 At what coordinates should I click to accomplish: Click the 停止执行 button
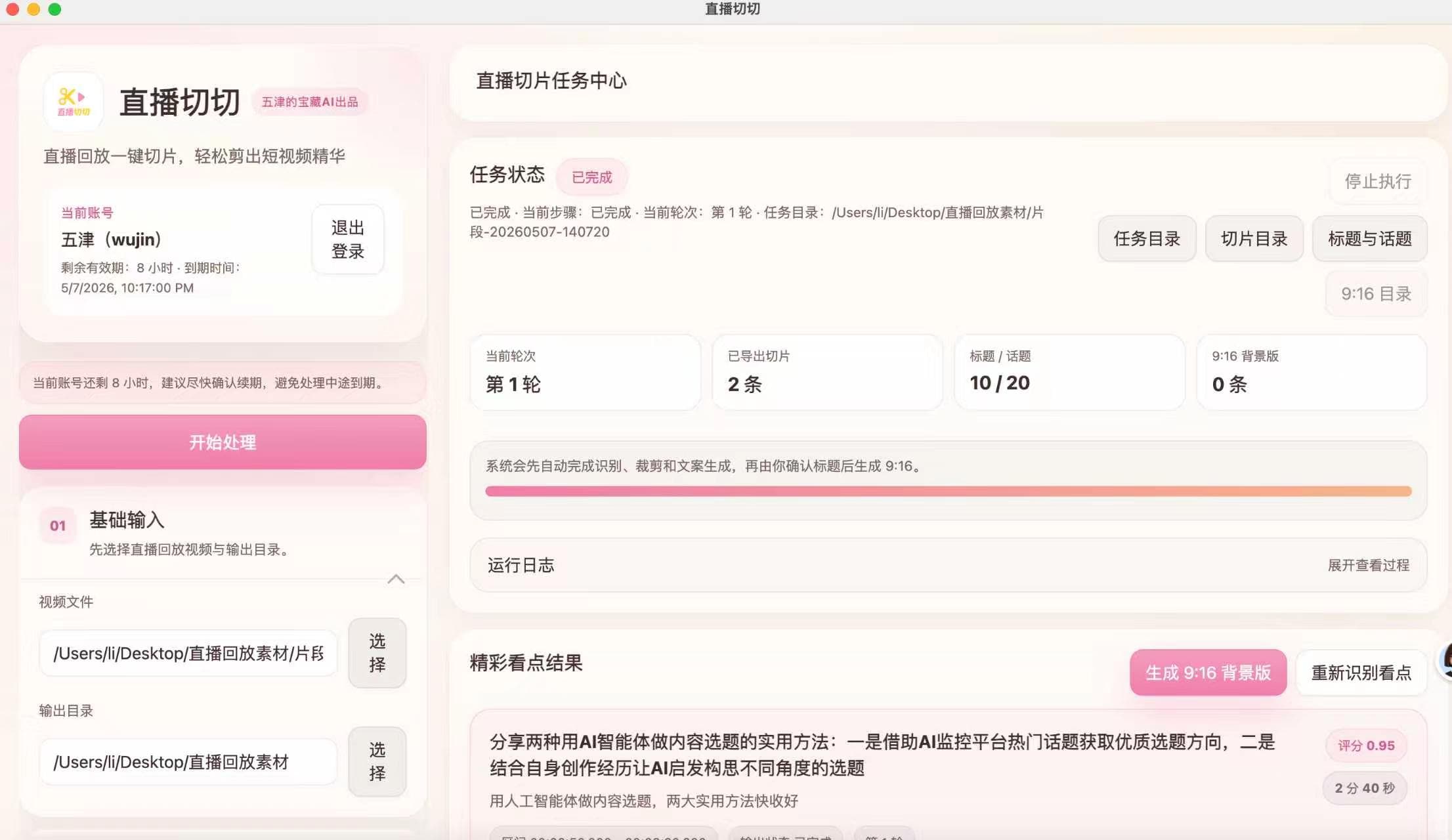click(1378, 181)
